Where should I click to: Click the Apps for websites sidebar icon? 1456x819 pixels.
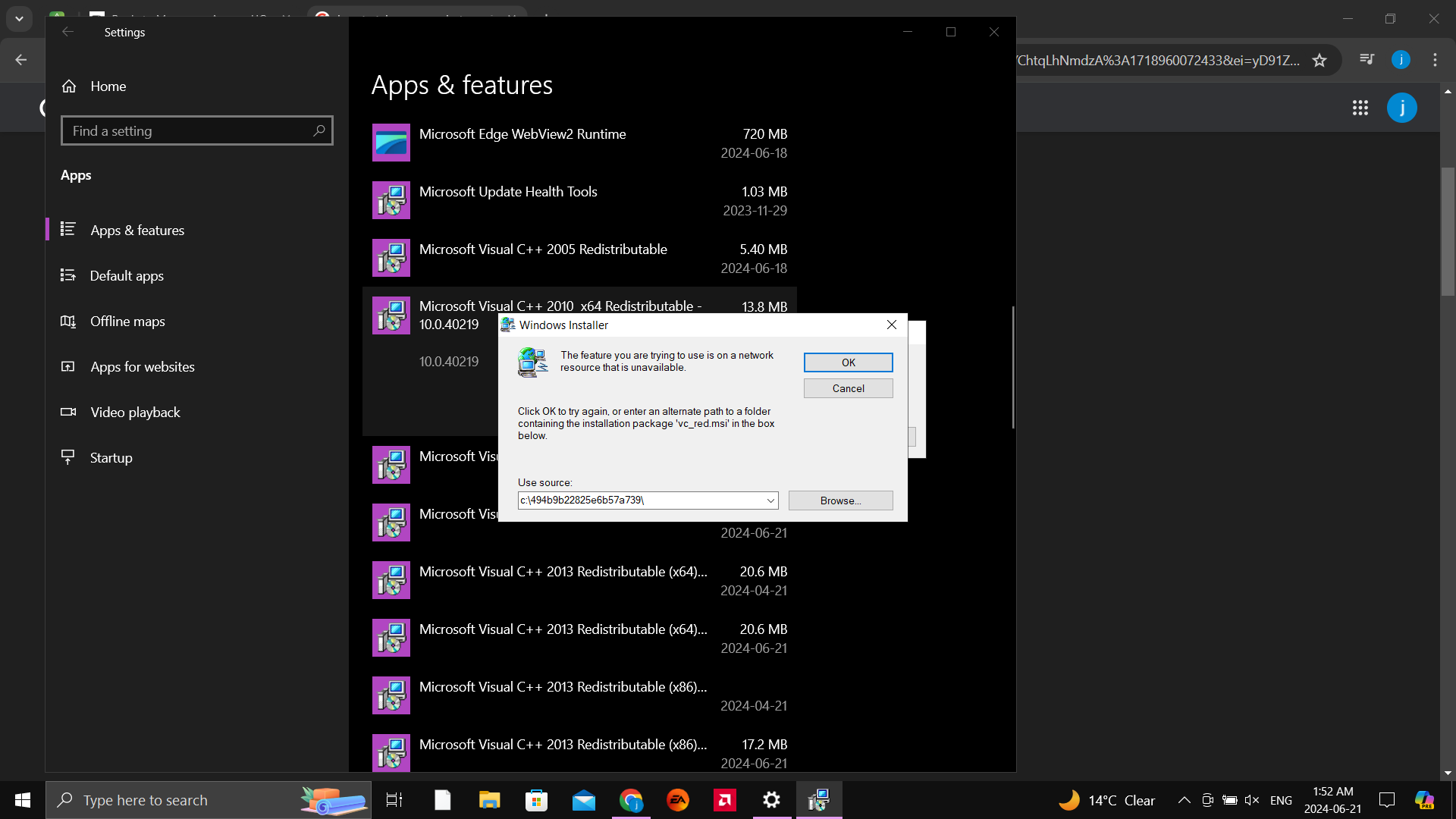[x=67, y=366]
